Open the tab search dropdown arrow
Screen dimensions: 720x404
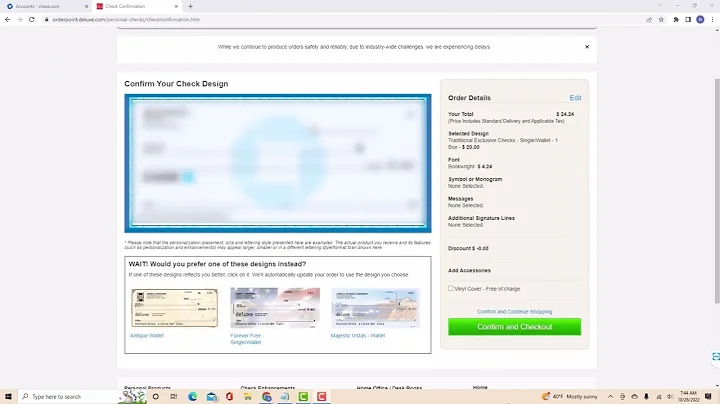coord(660,6)
